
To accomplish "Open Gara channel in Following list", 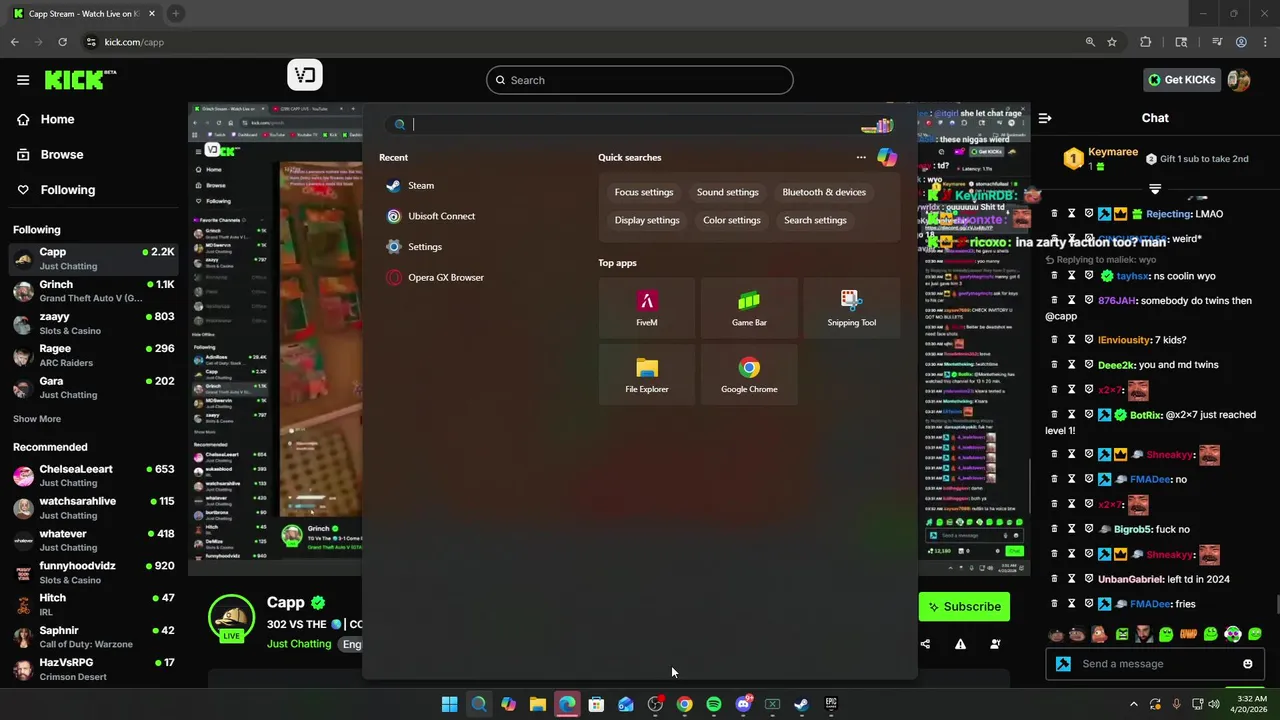I will (x=94, y=387).
